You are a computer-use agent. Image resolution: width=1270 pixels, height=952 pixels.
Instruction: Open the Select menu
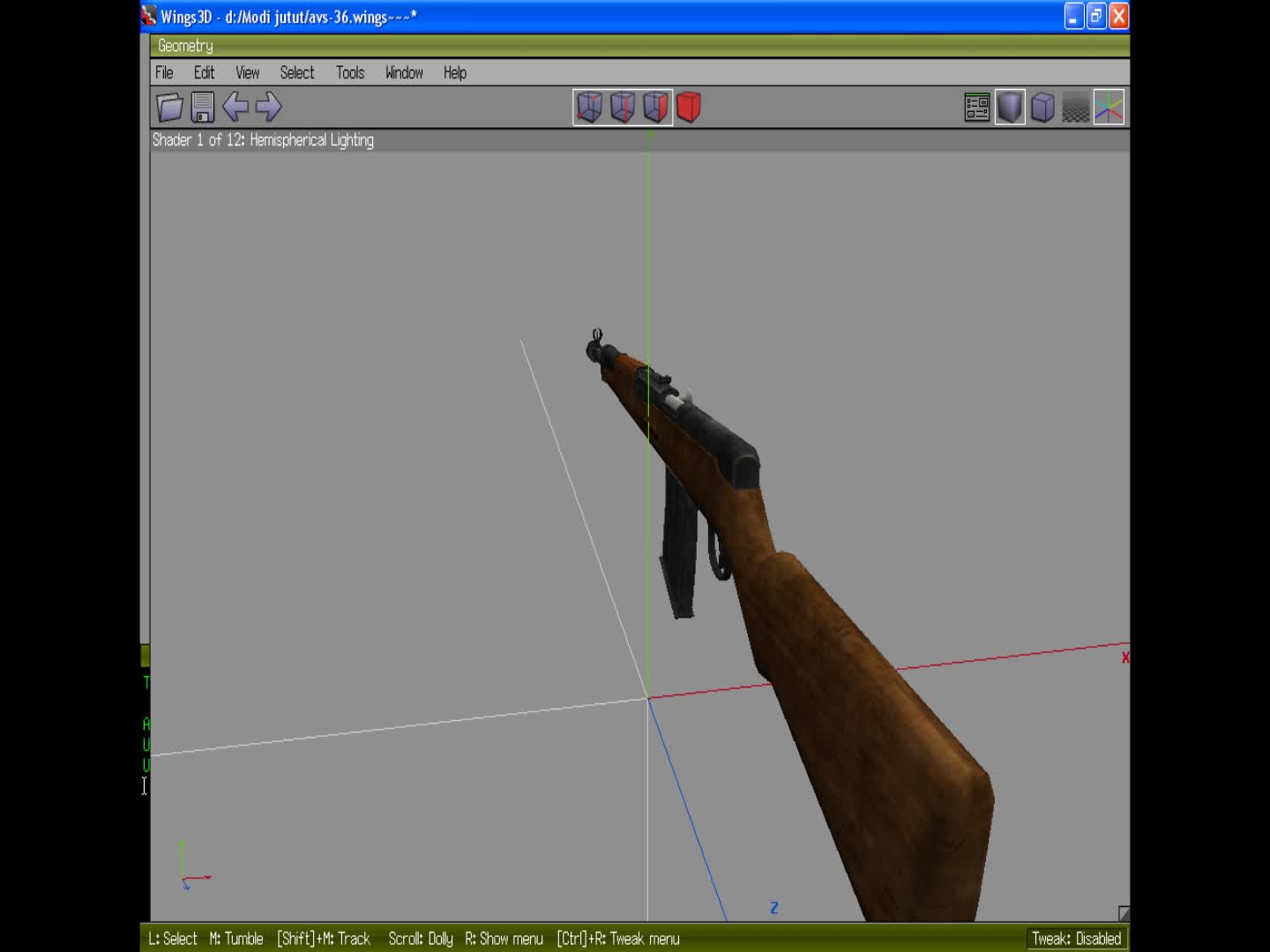click(x=296, y=73)
